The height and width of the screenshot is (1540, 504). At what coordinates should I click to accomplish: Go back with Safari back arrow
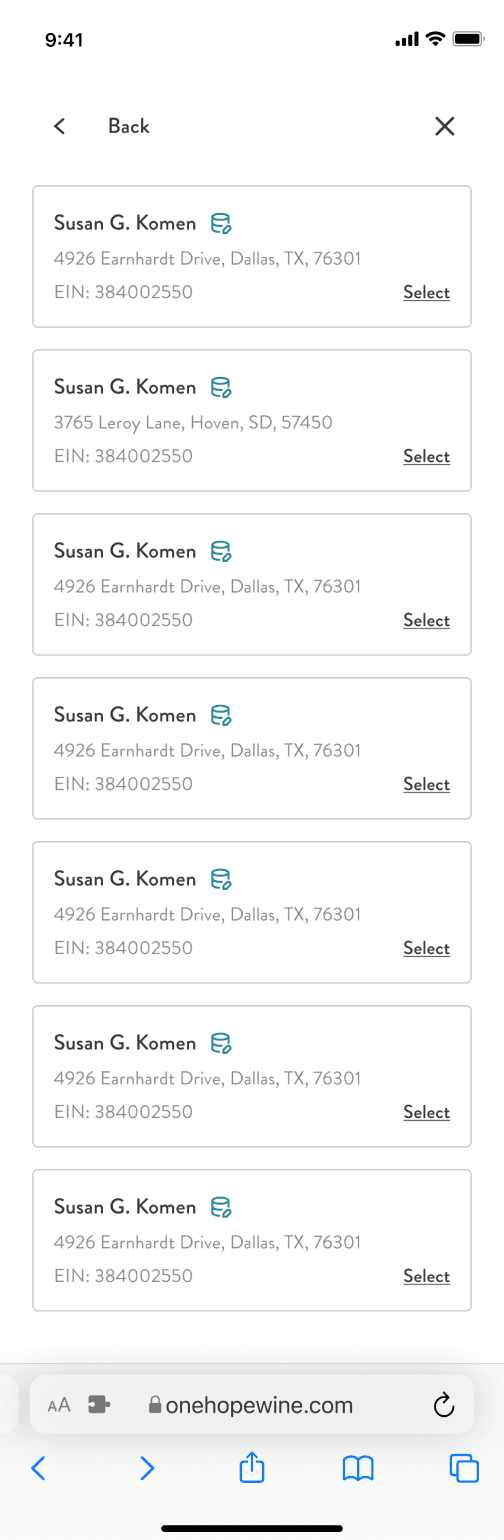coord(39,1468)
